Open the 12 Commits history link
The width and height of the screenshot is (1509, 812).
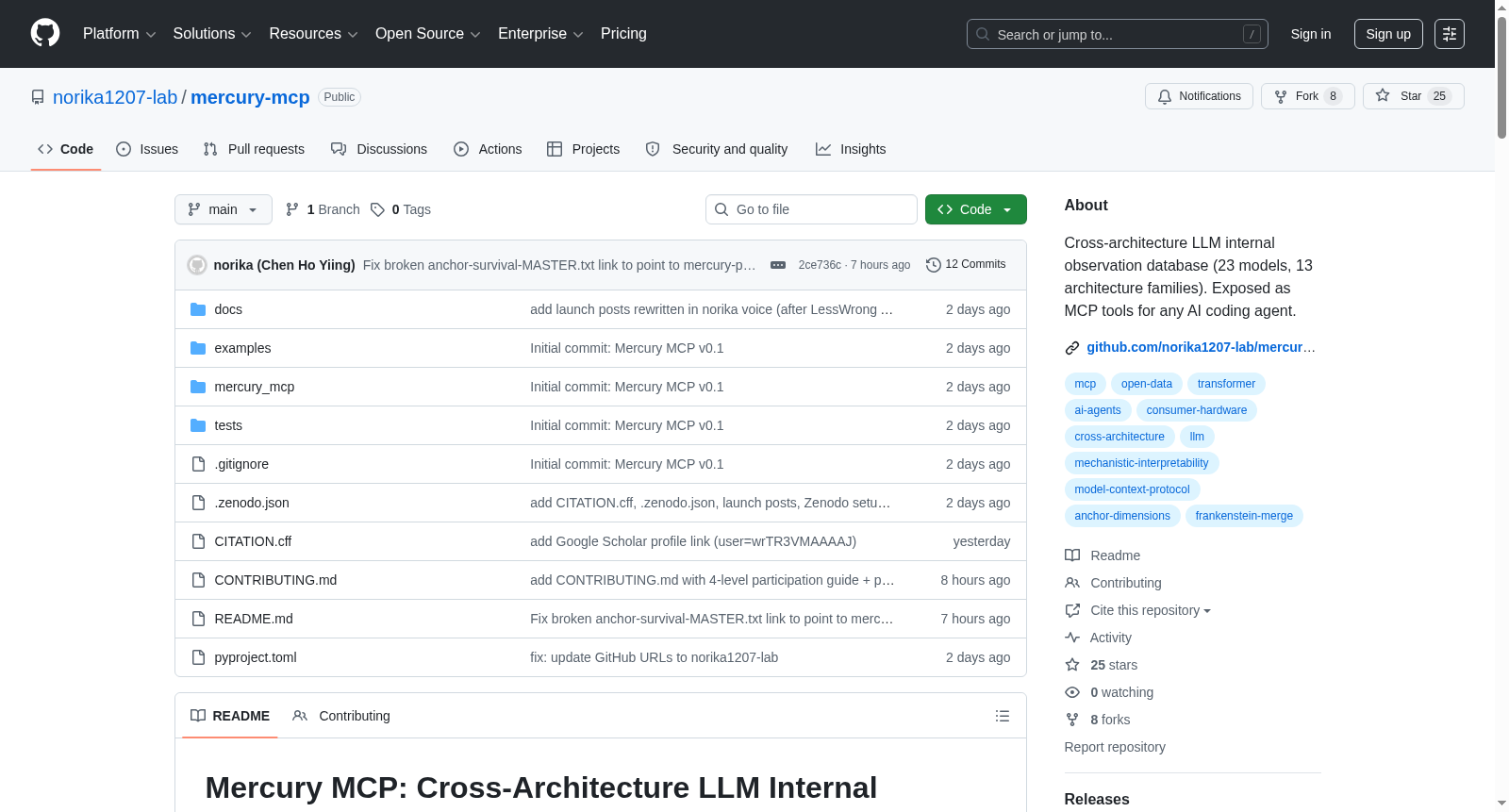click(x=967, y=265)
